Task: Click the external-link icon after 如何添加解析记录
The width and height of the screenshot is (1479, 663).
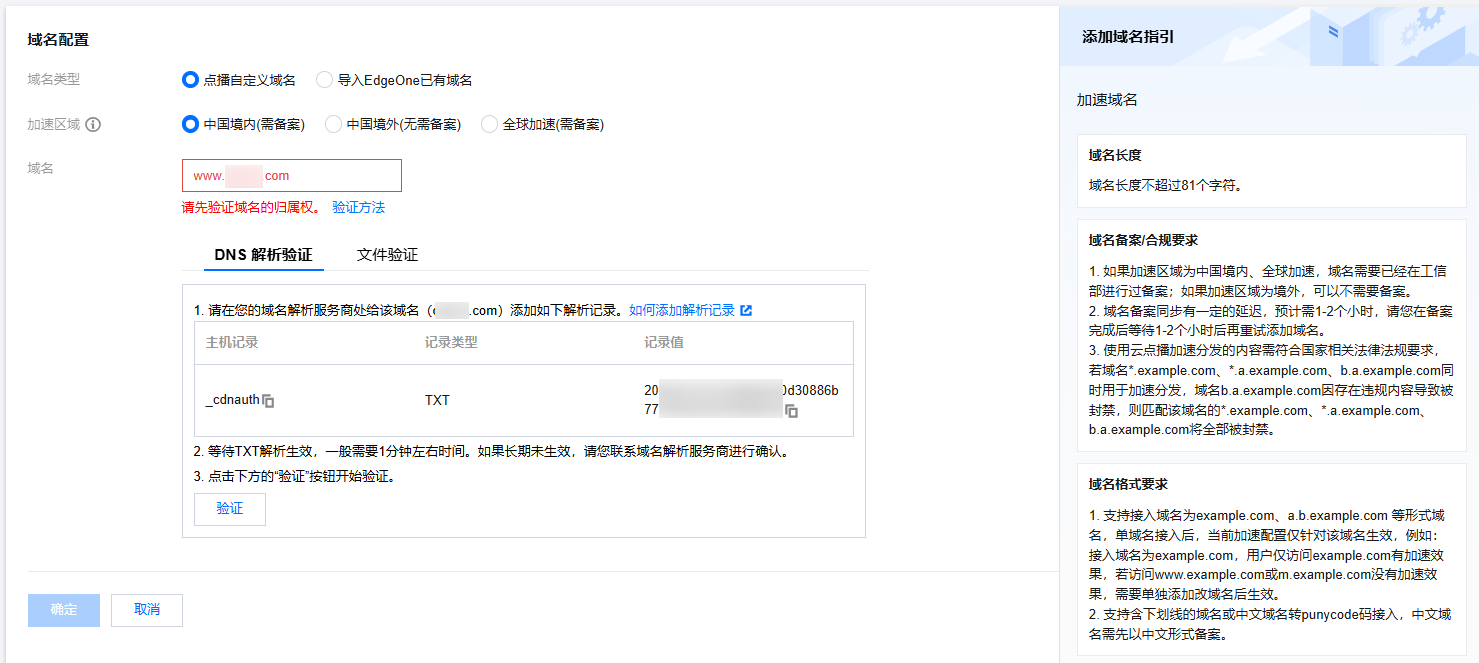Action: [x=746, y=311]
